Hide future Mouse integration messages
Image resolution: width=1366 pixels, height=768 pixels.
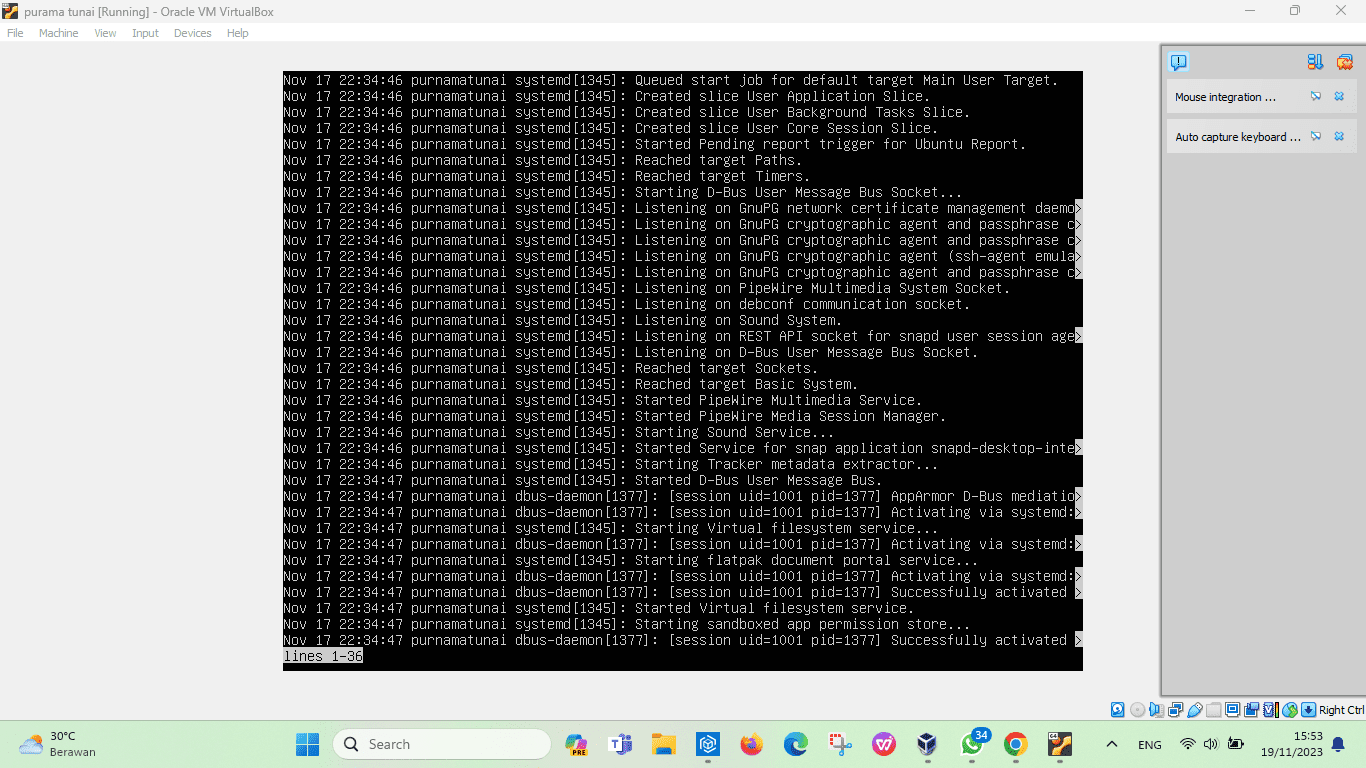(x=1316, y=97)
